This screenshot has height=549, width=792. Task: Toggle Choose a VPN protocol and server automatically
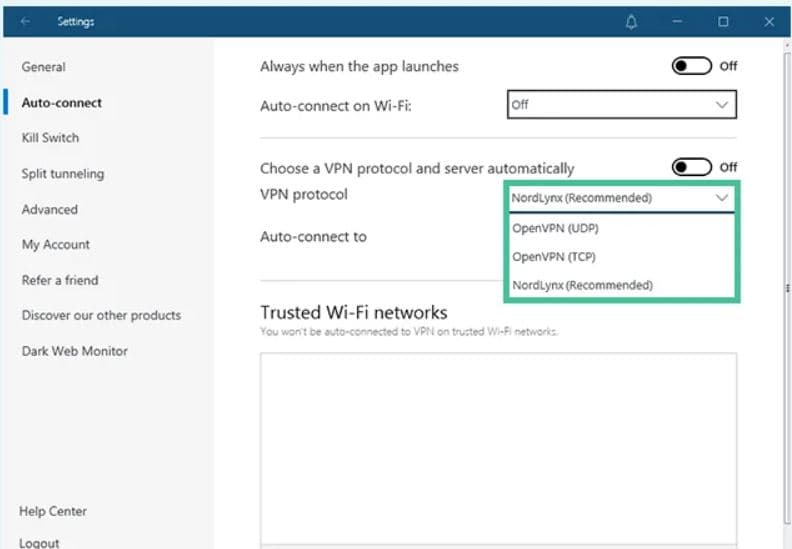[x=691, y=167]
